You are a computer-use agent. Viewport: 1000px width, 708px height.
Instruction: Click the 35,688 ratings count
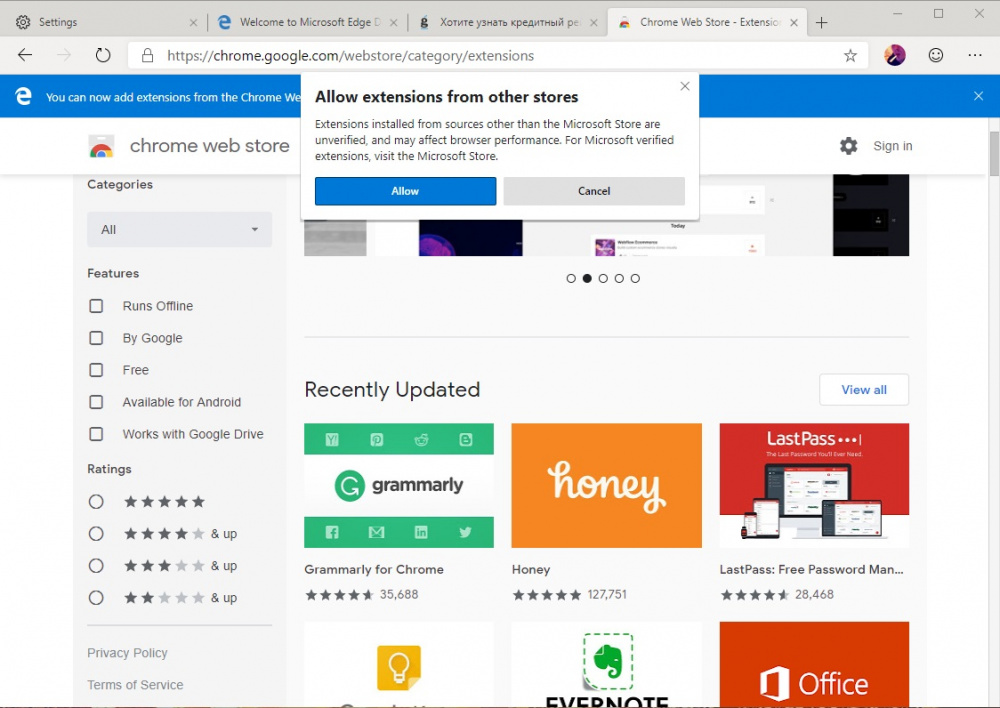click(399, 595)
